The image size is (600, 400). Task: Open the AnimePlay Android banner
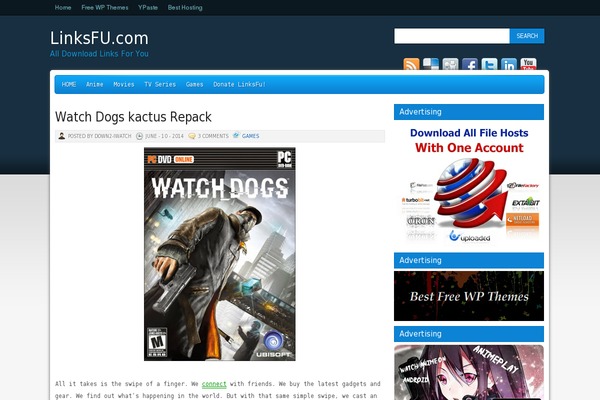point(469,372)
